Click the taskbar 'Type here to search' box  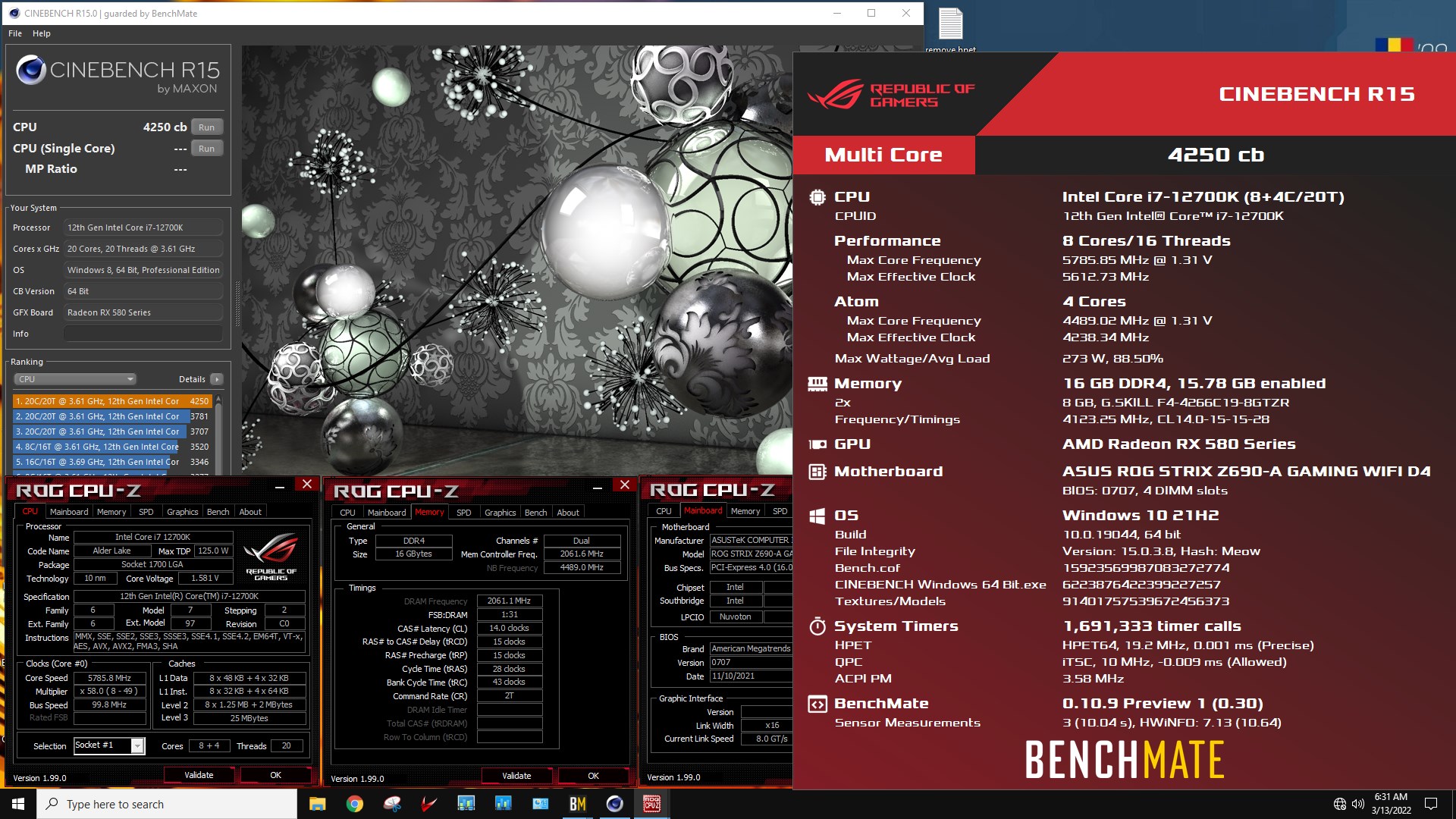(167, 804)
